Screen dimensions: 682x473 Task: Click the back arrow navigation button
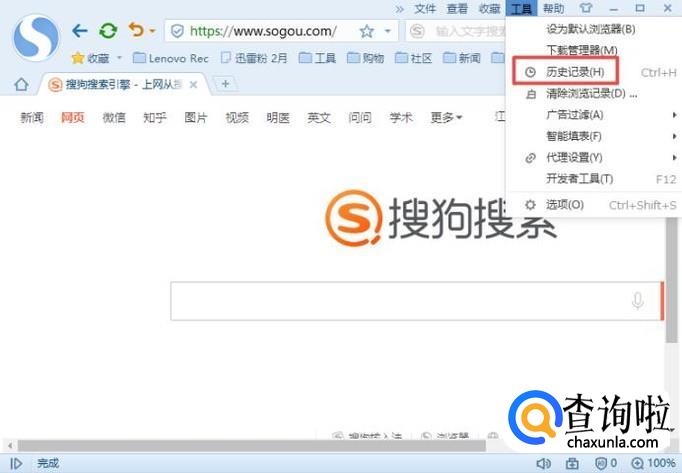point(80,31)
